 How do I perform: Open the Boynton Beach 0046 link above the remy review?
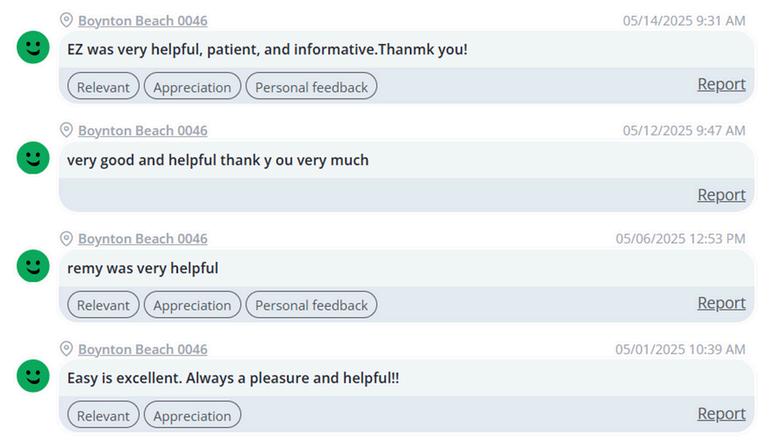tap(142, 238)
